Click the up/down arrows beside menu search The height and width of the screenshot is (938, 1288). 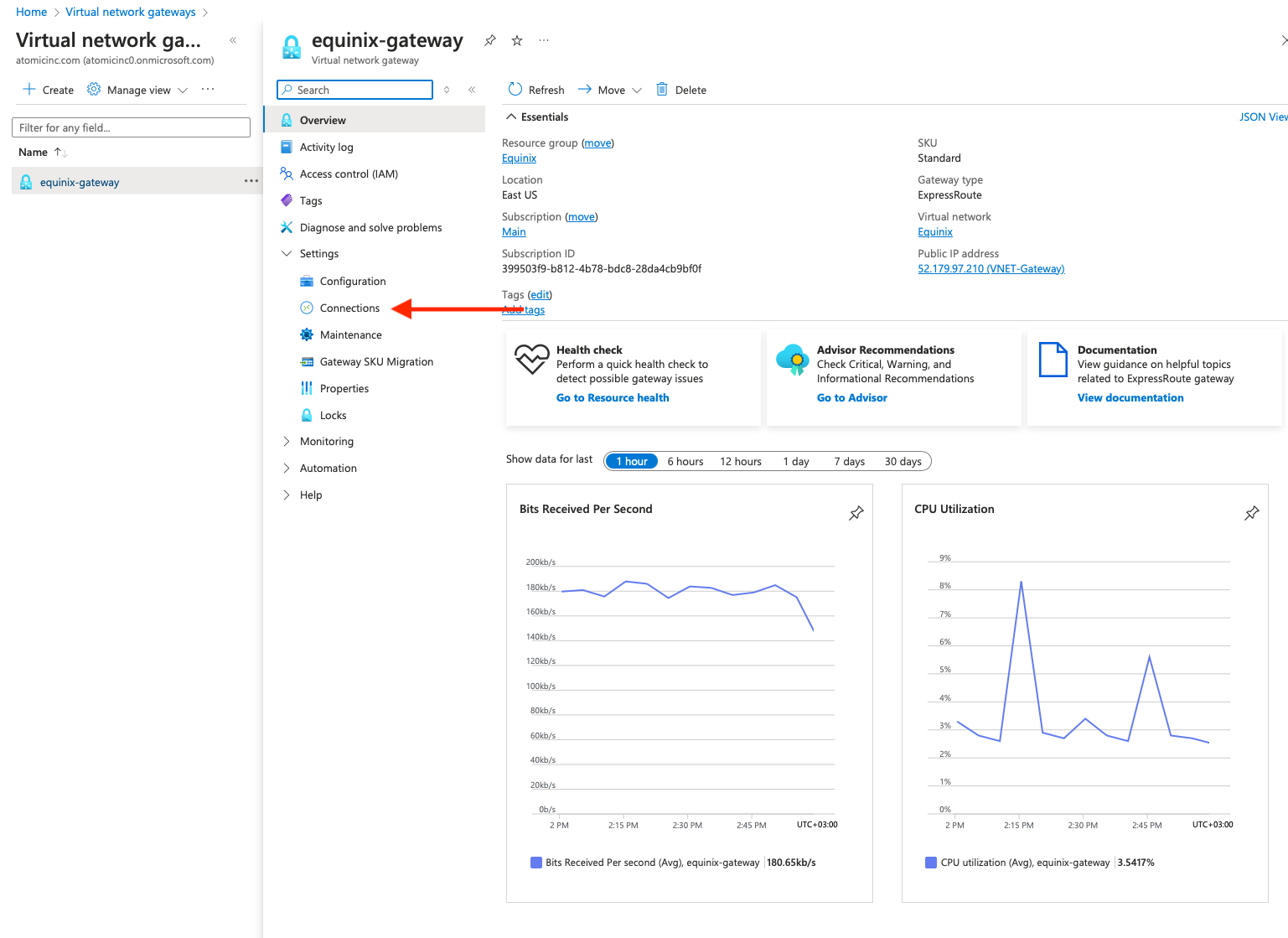447,90
